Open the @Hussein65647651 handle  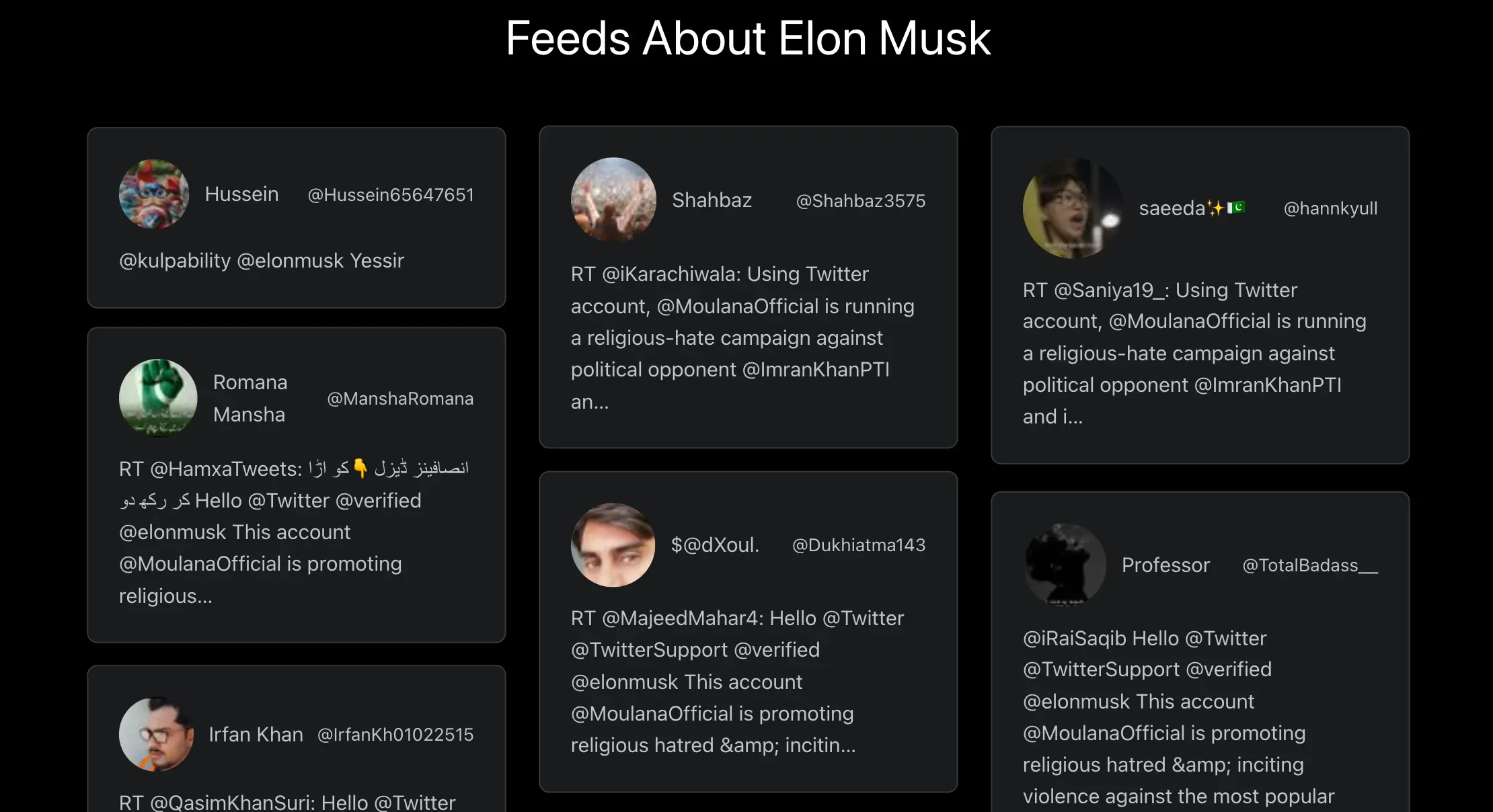coord(391,195)
